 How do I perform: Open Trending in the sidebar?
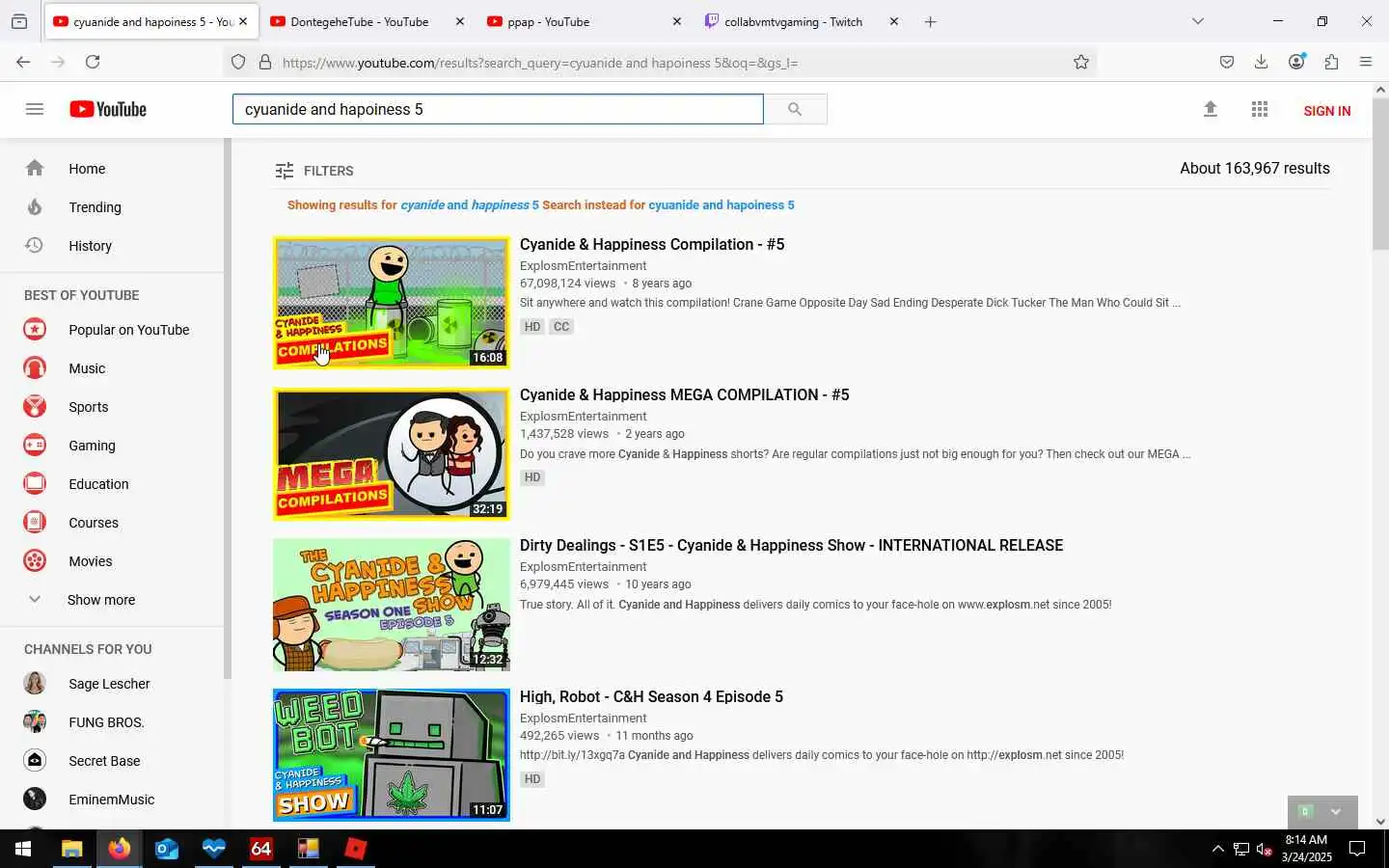(x=95, y=207)
